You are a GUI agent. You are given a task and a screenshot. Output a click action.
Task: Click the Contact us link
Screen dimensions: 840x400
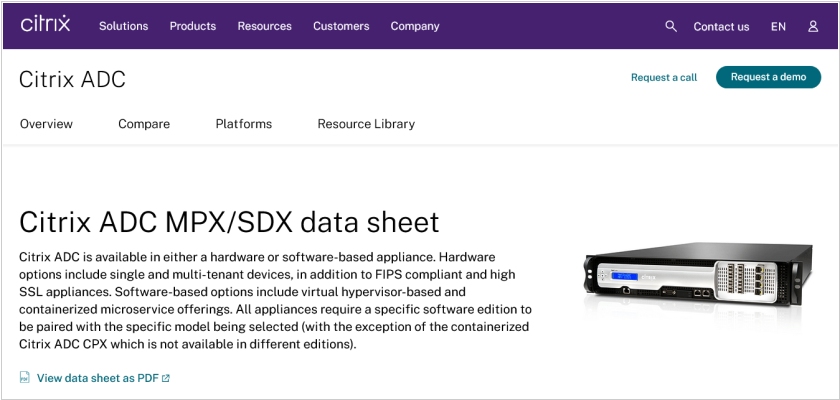point(721,27)
